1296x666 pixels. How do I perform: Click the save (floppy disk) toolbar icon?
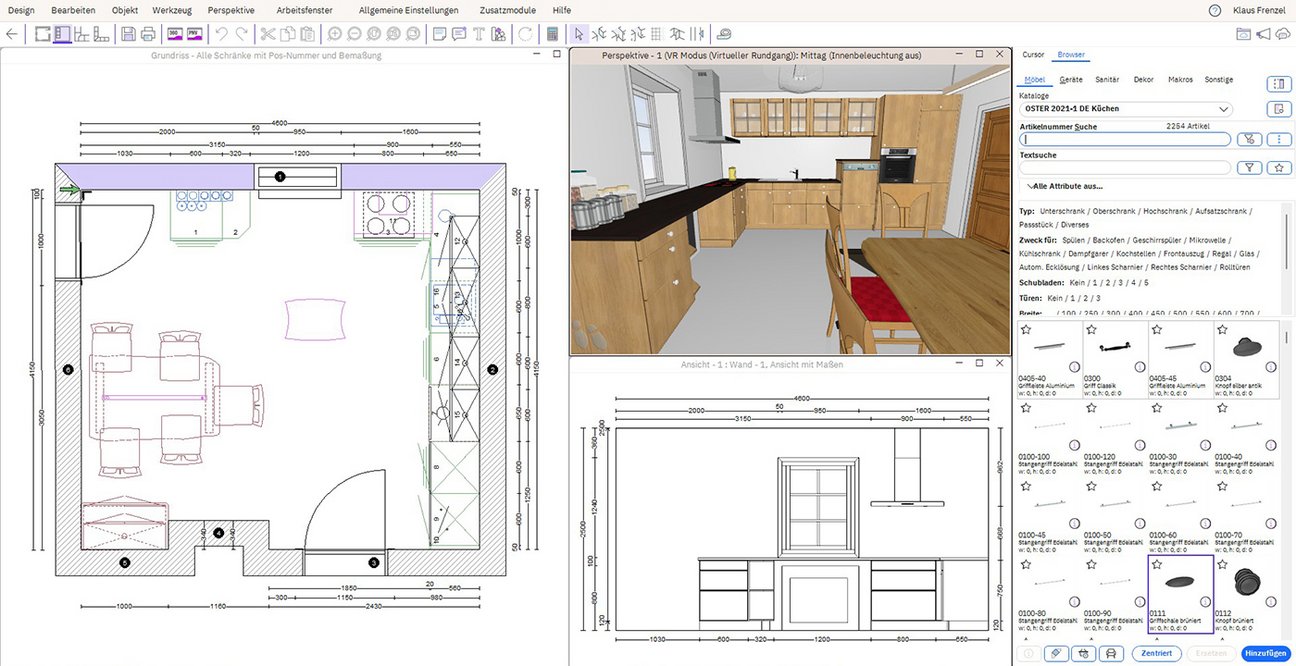128,34
